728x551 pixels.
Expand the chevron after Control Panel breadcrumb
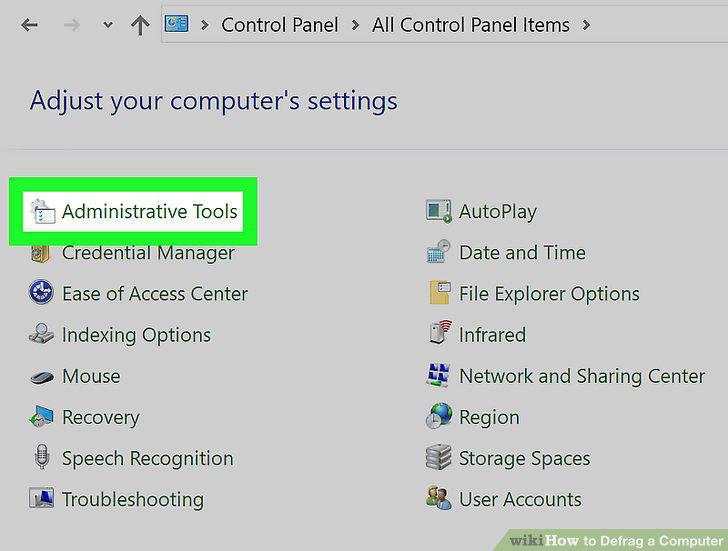[355, 25]
